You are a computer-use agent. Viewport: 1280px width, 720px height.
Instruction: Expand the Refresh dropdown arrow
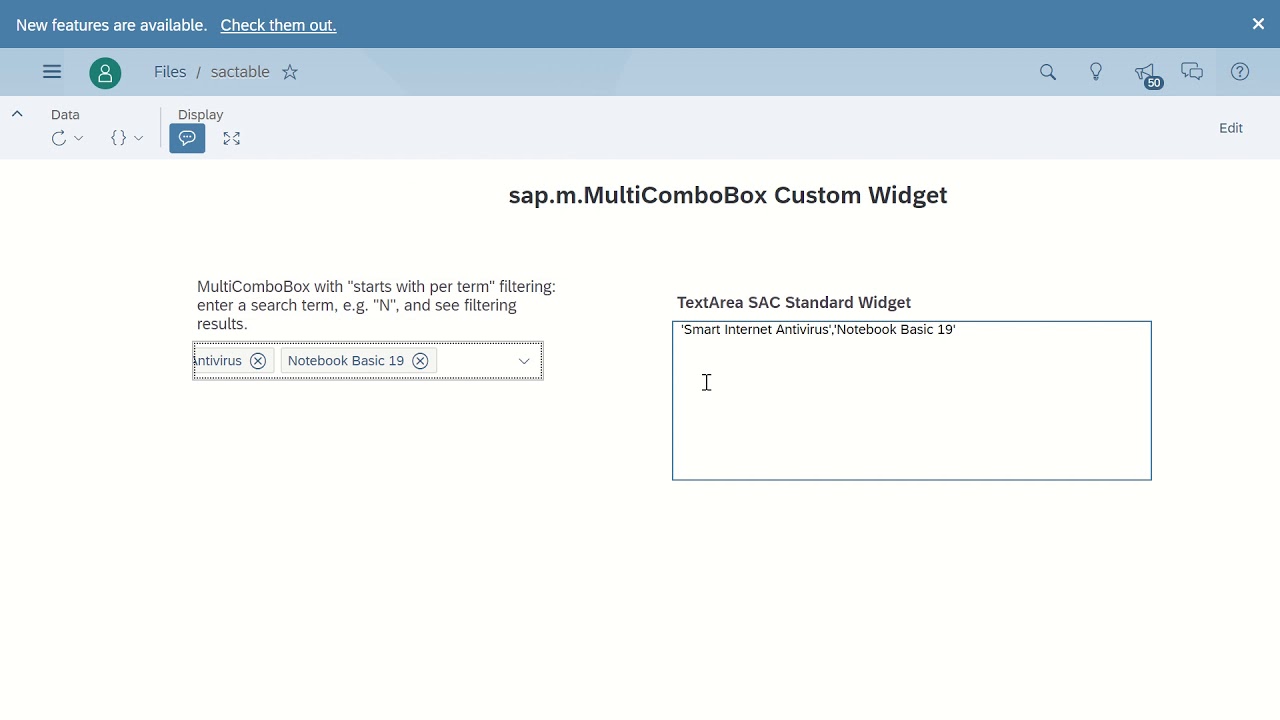pyautogui.click(x=79, y=139)
